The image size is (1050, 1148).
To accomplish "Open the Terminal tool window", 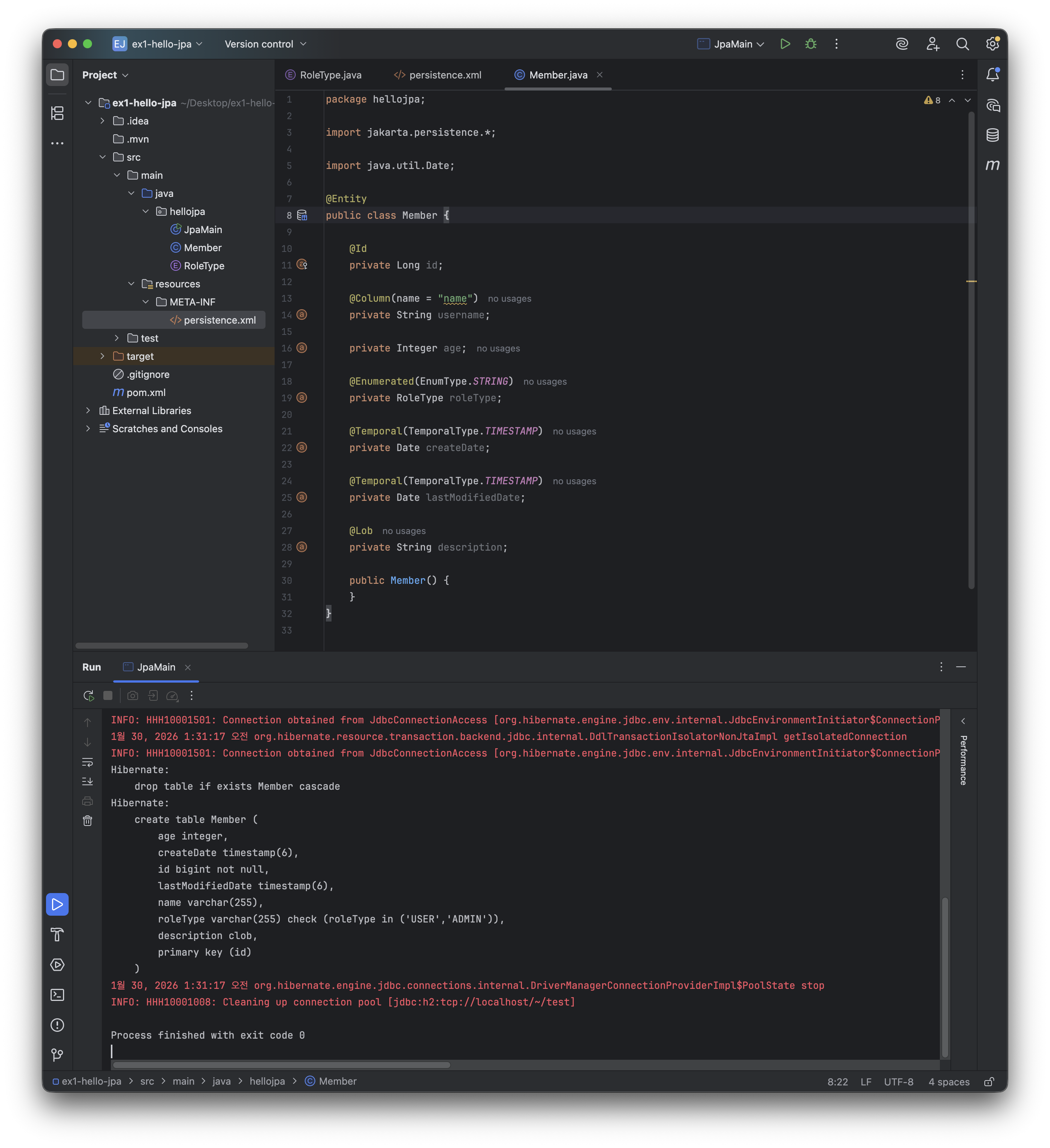I will (x=57, y=995).
